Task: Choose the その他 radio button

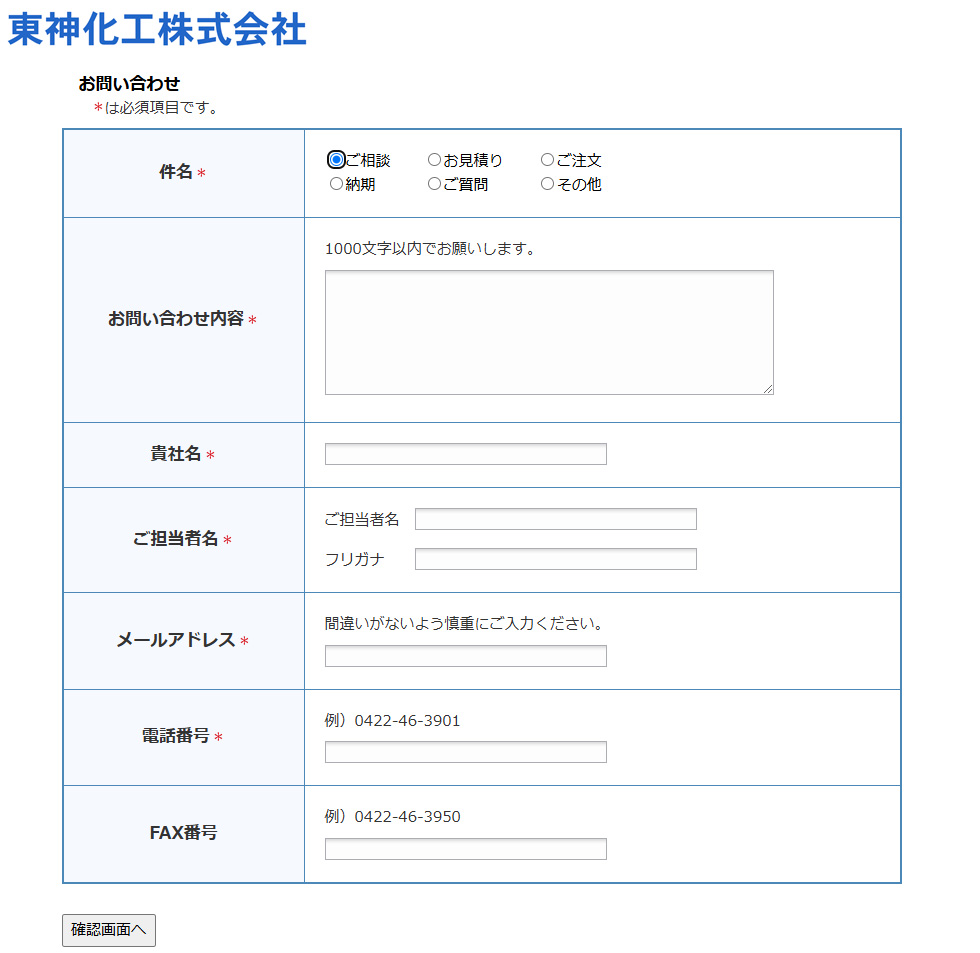Action: 548,184
